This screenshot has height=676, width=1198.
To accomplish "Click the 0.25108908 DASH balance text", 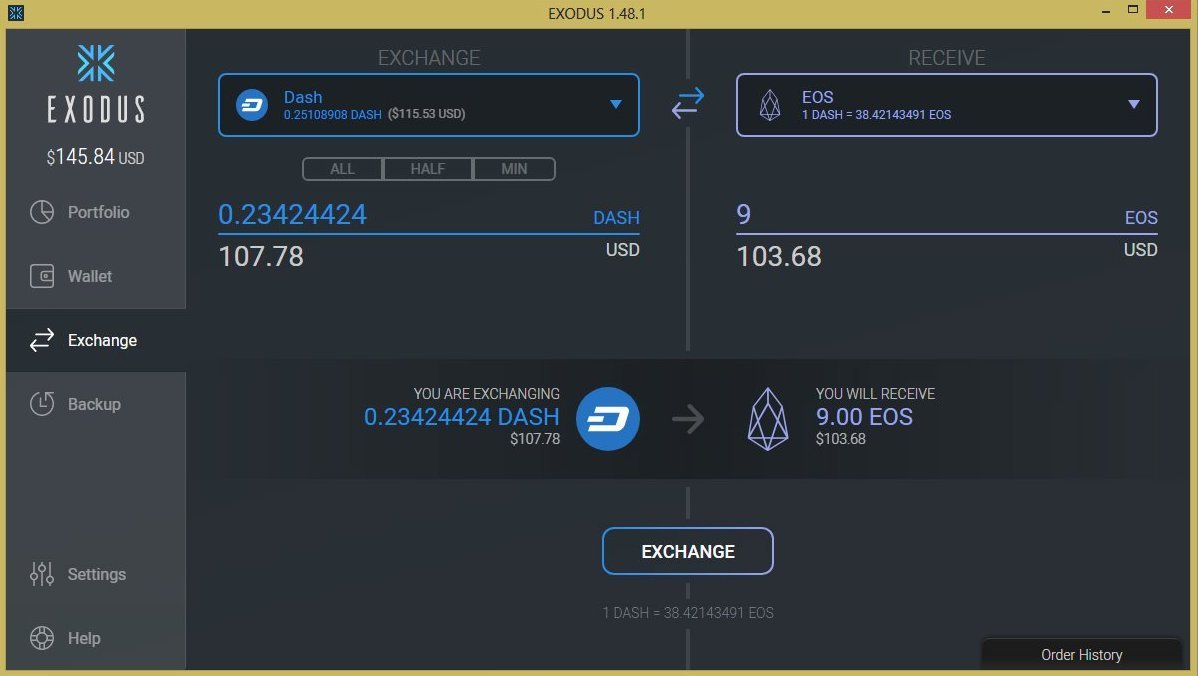I will click(x=332, y=115).
